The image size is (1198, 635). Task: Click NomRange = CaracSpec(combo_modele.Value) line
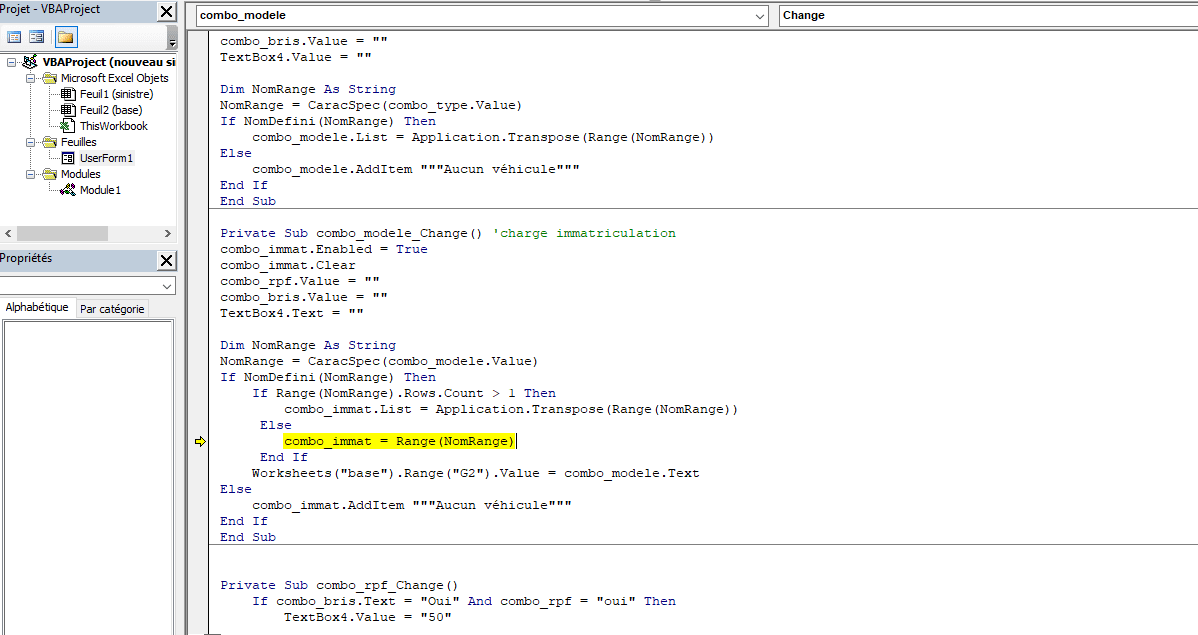[x=379, y=361]
